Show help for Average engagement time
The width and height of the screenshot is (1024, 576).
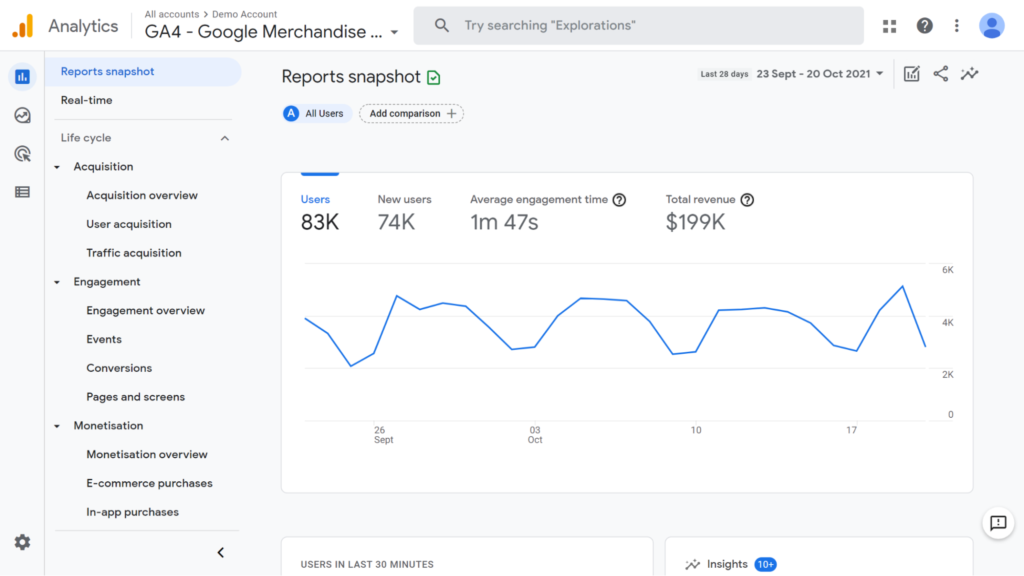(619, 200)
